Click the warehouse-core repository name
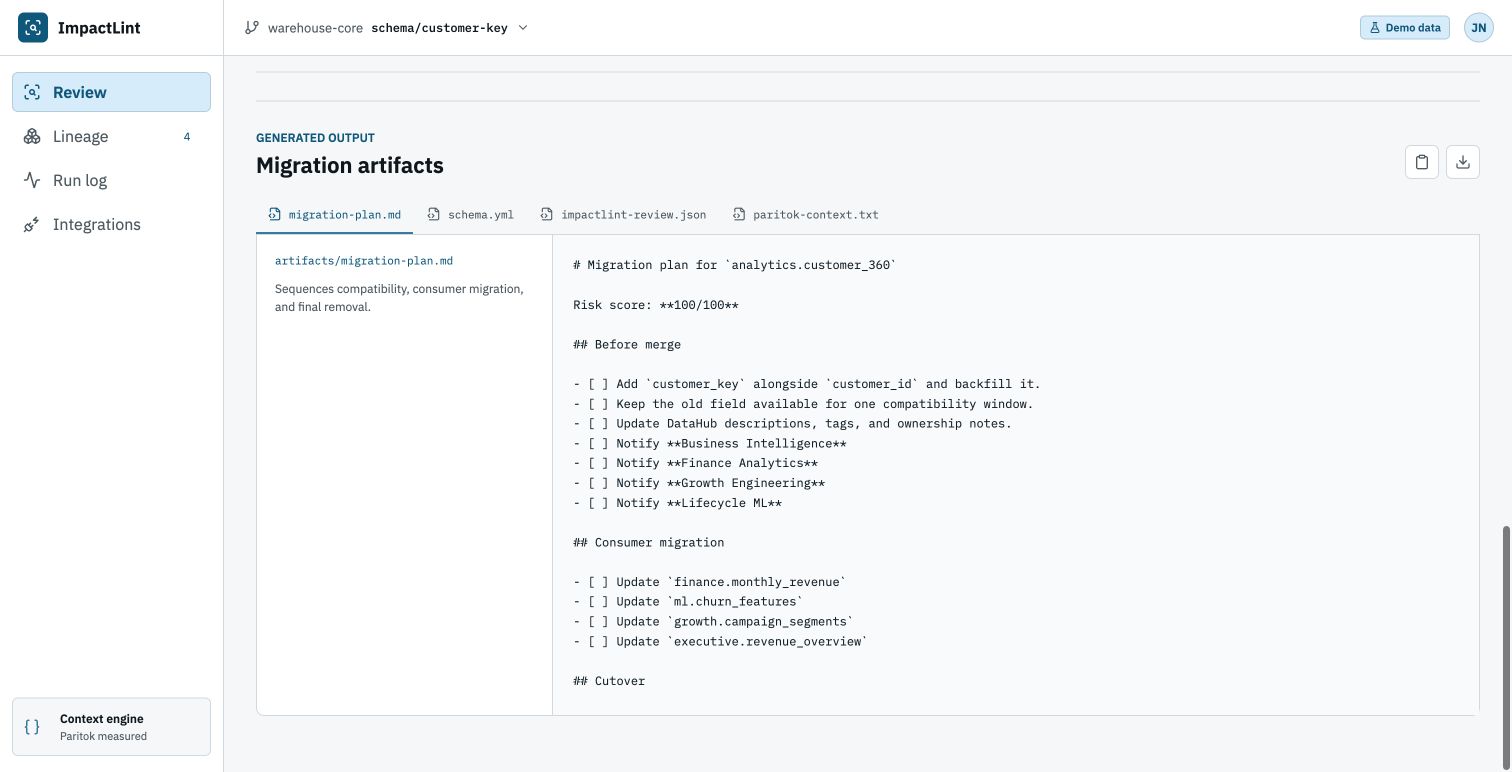The image size is (1512, 772). click(x=315, y=28)
